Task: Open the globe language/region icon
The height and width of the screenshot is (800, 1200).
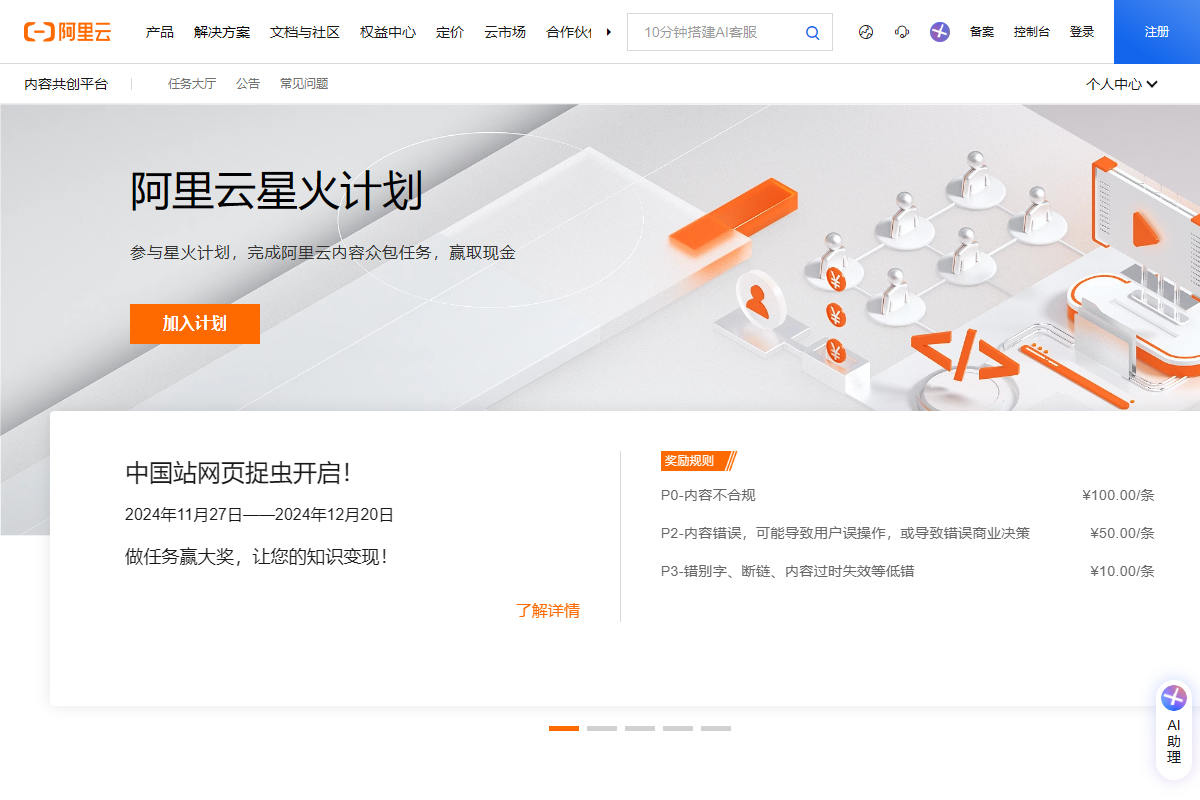Action: [866, 32]
